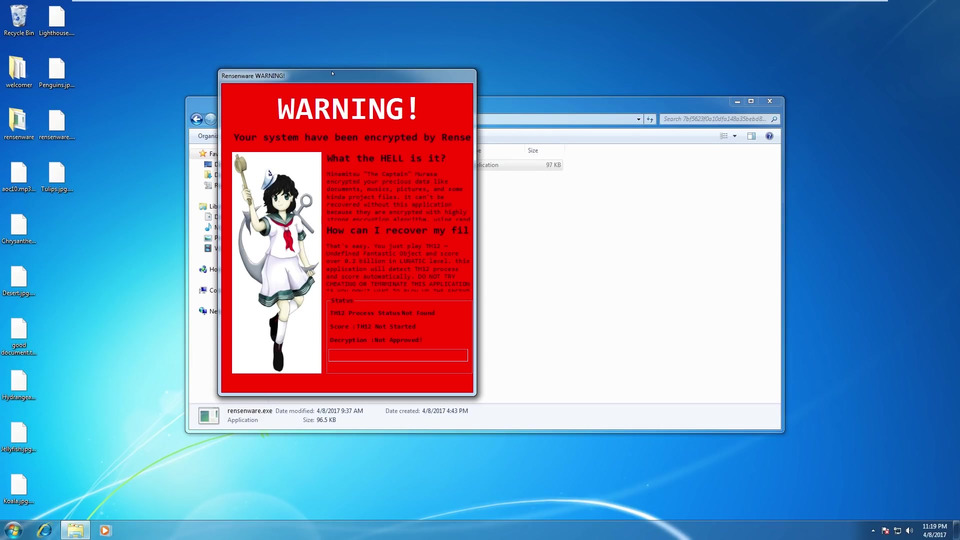The image size is (960, 540).
Task: Select the good documents desktop file
Action: click(x=18, y=336)
